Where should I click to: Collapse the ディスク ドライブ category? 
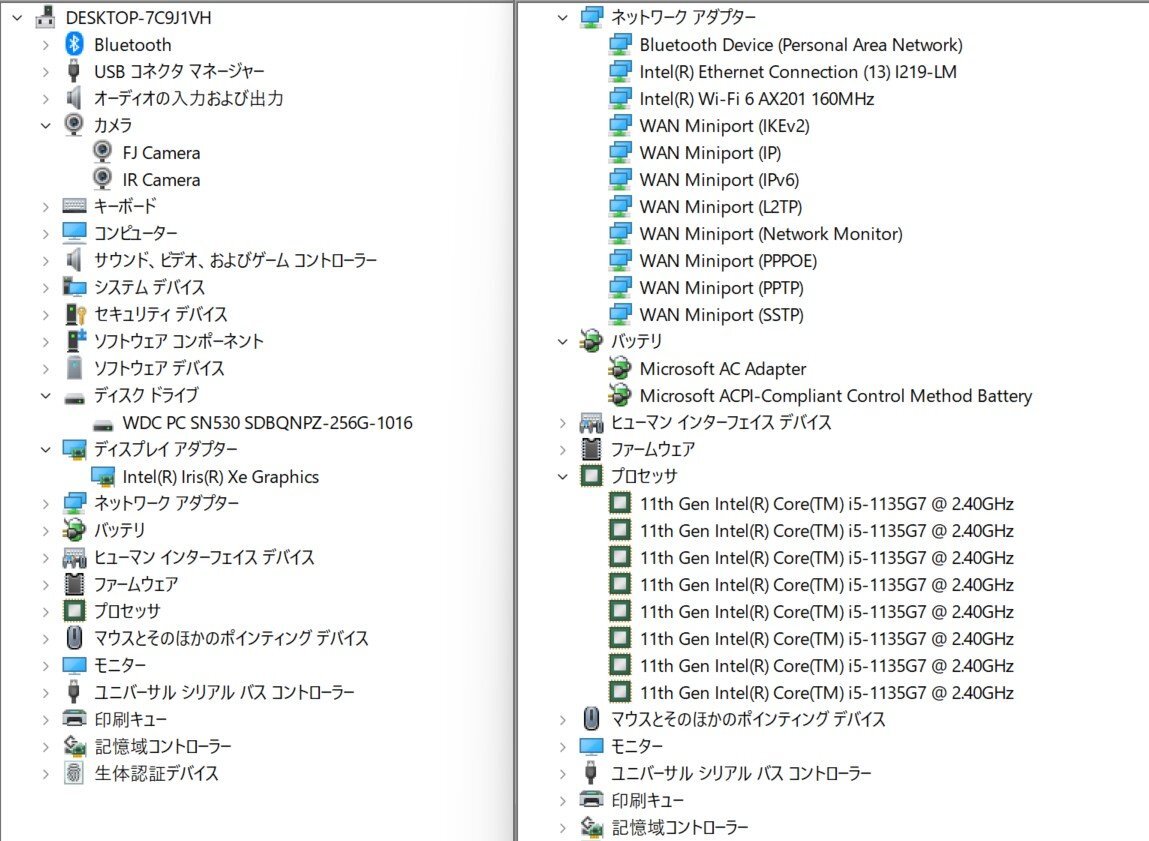pos(45,396)
